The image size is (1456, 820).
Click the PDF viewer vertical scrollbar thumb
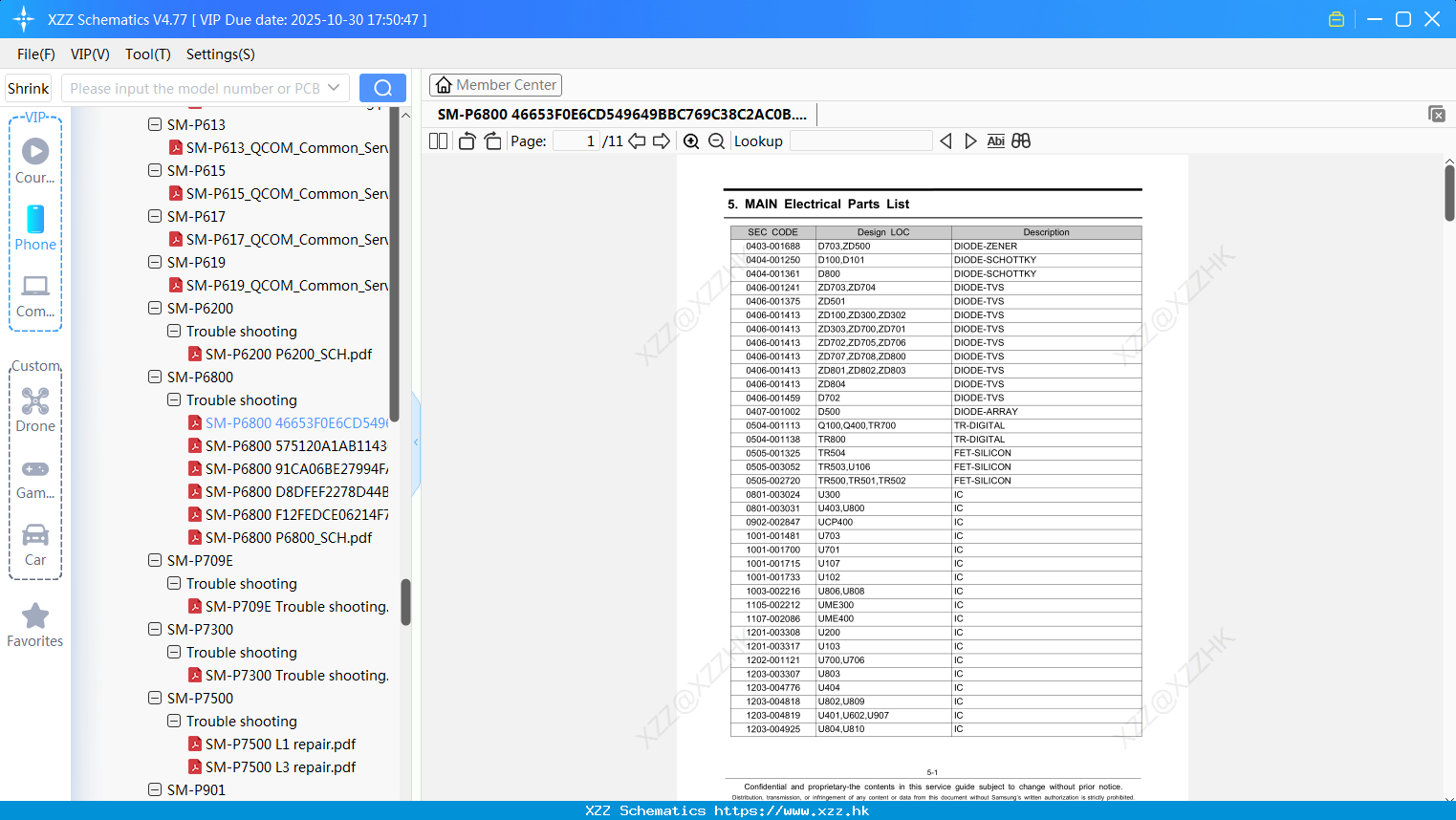click(1449, 193)
